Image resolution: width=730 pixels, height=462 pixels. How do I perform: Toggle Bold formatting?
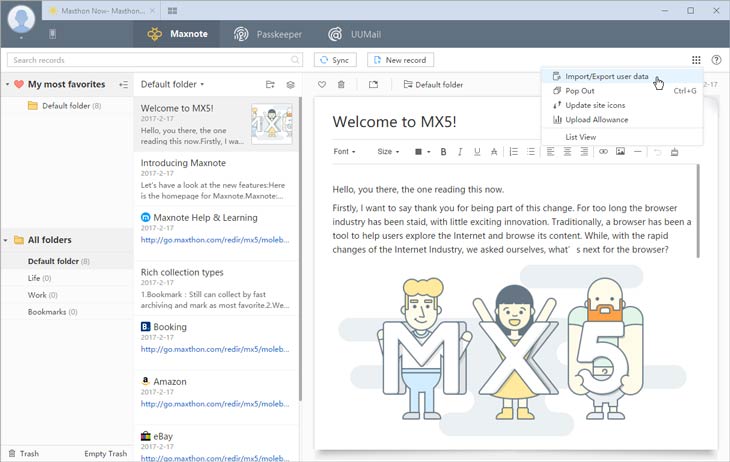point(444,151)
